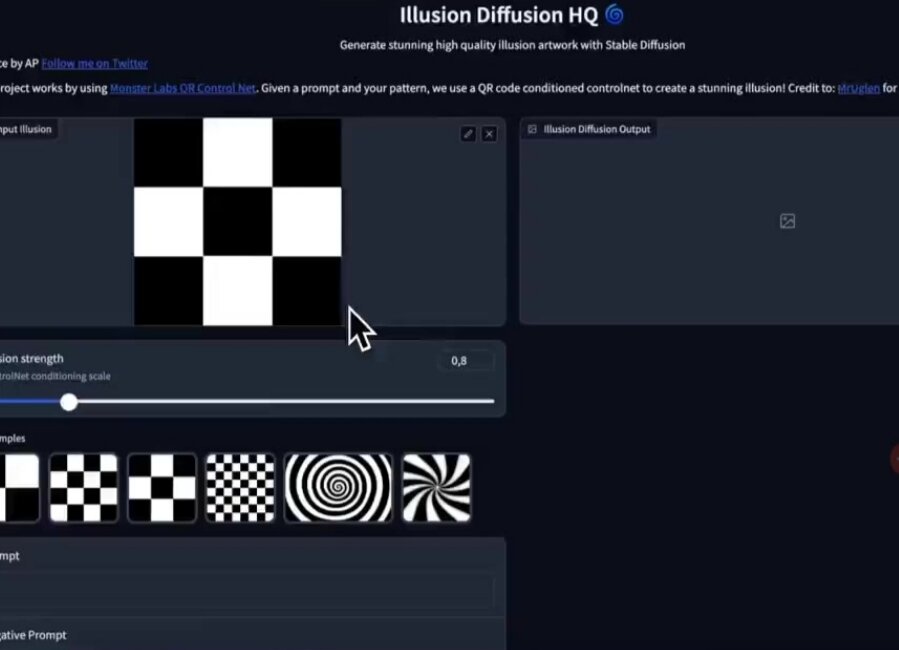
Task: Click the Illusion Diffusion Output label icon
Action: point(532,130)
